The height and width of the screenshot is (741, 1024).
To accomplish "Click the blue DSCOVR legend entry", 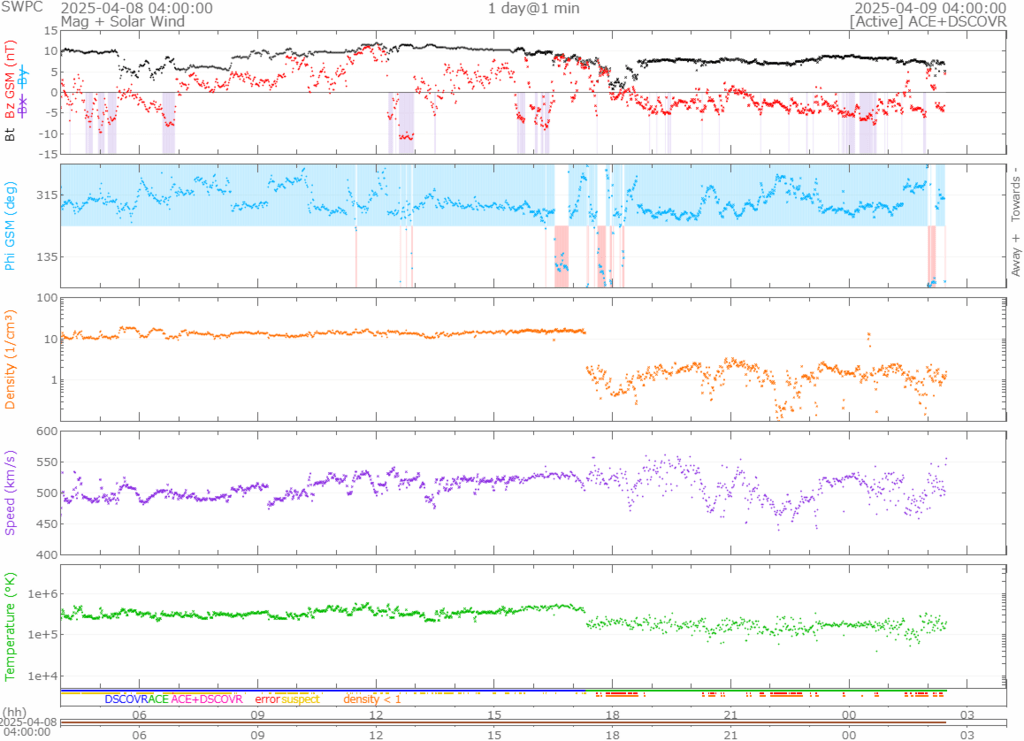I will click(125, 699).
